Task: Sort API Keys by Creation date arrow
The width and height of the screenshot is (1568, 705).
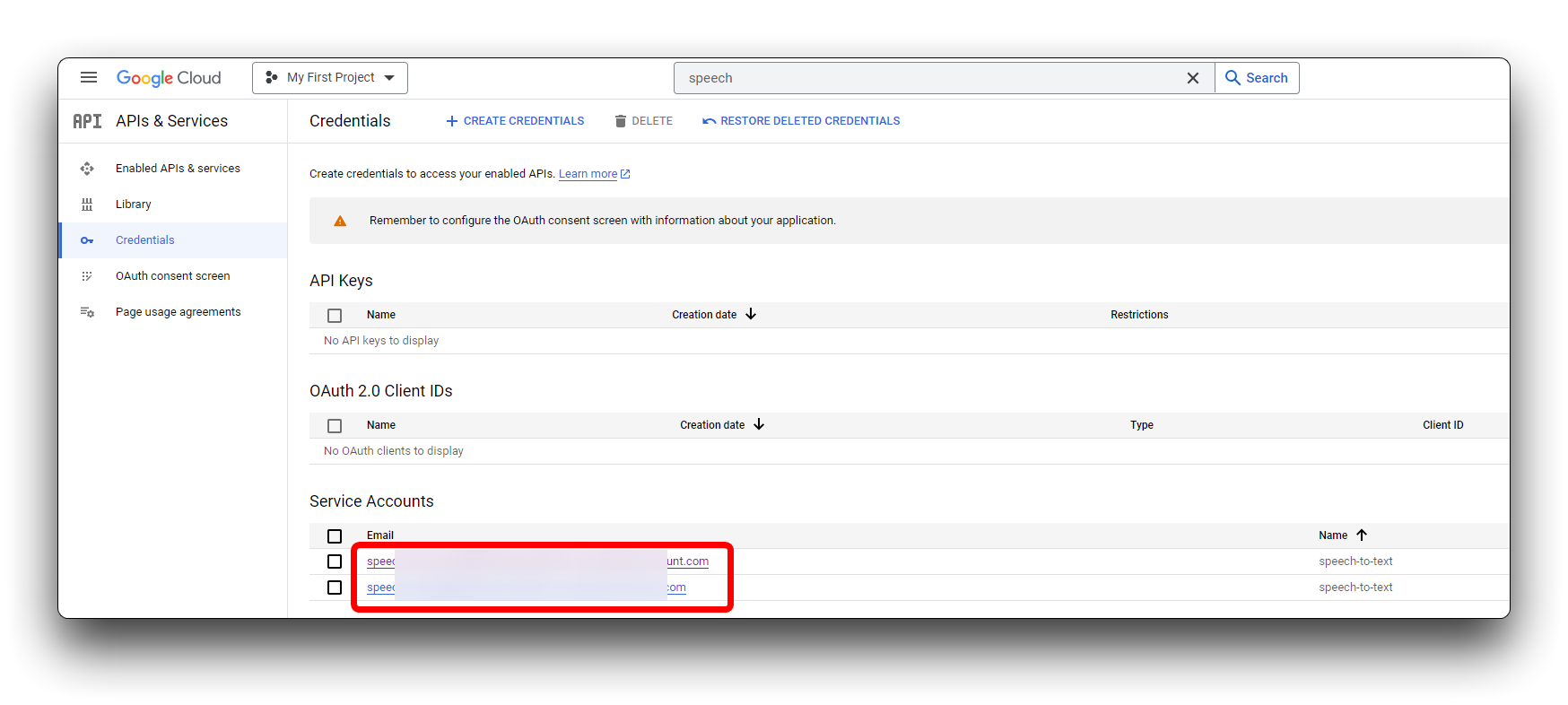Action: [751, 314]
